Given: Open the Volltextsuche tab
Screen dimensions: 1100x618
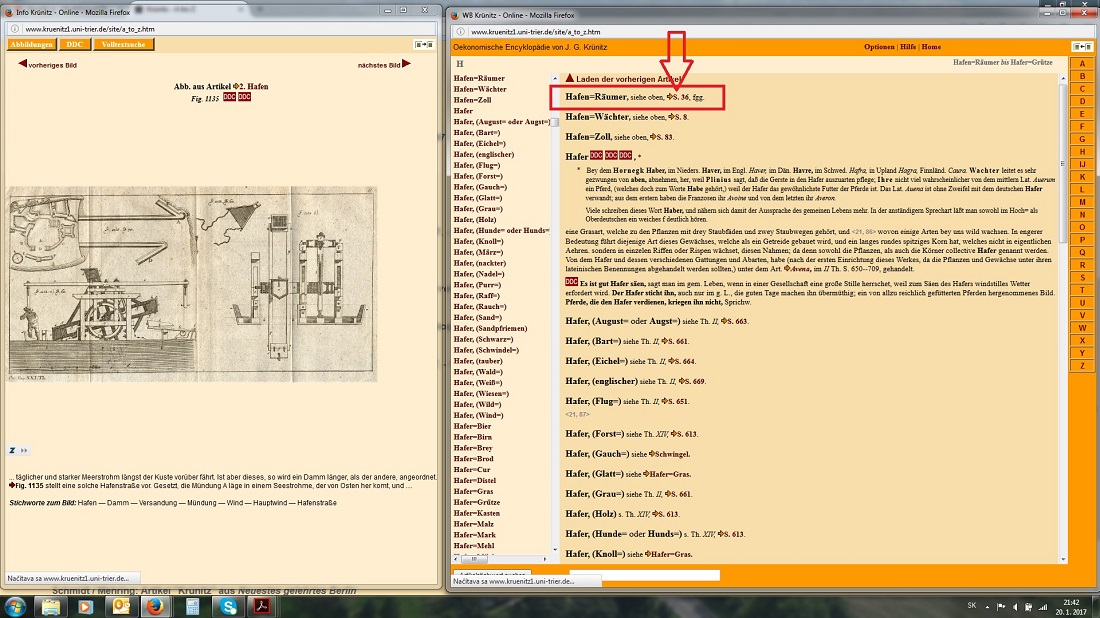Looking at the screenshot, I should pyautogui.click(x=125, y=45).
